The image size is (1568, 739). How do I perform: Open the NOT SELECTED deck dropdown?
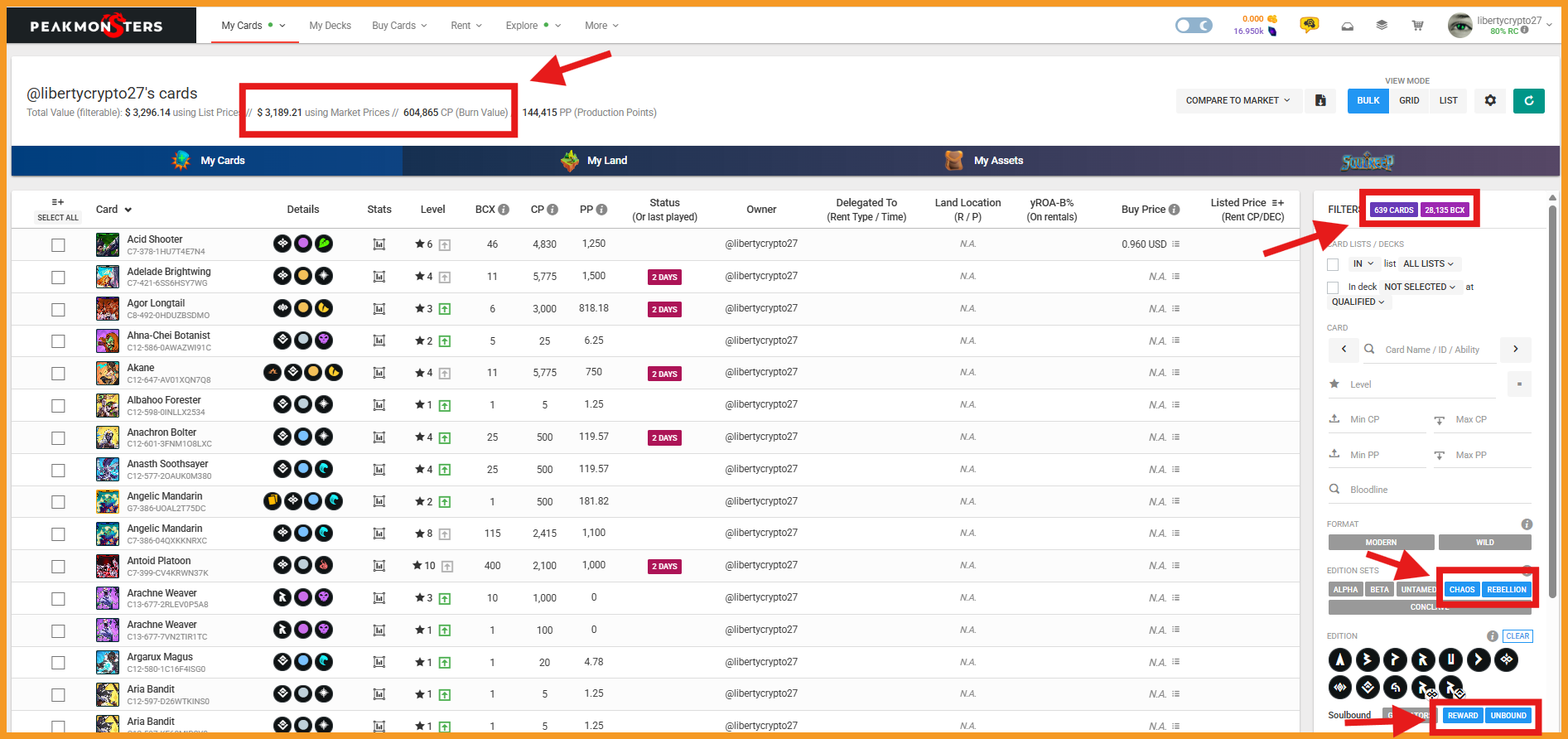tap(1420, 287)
